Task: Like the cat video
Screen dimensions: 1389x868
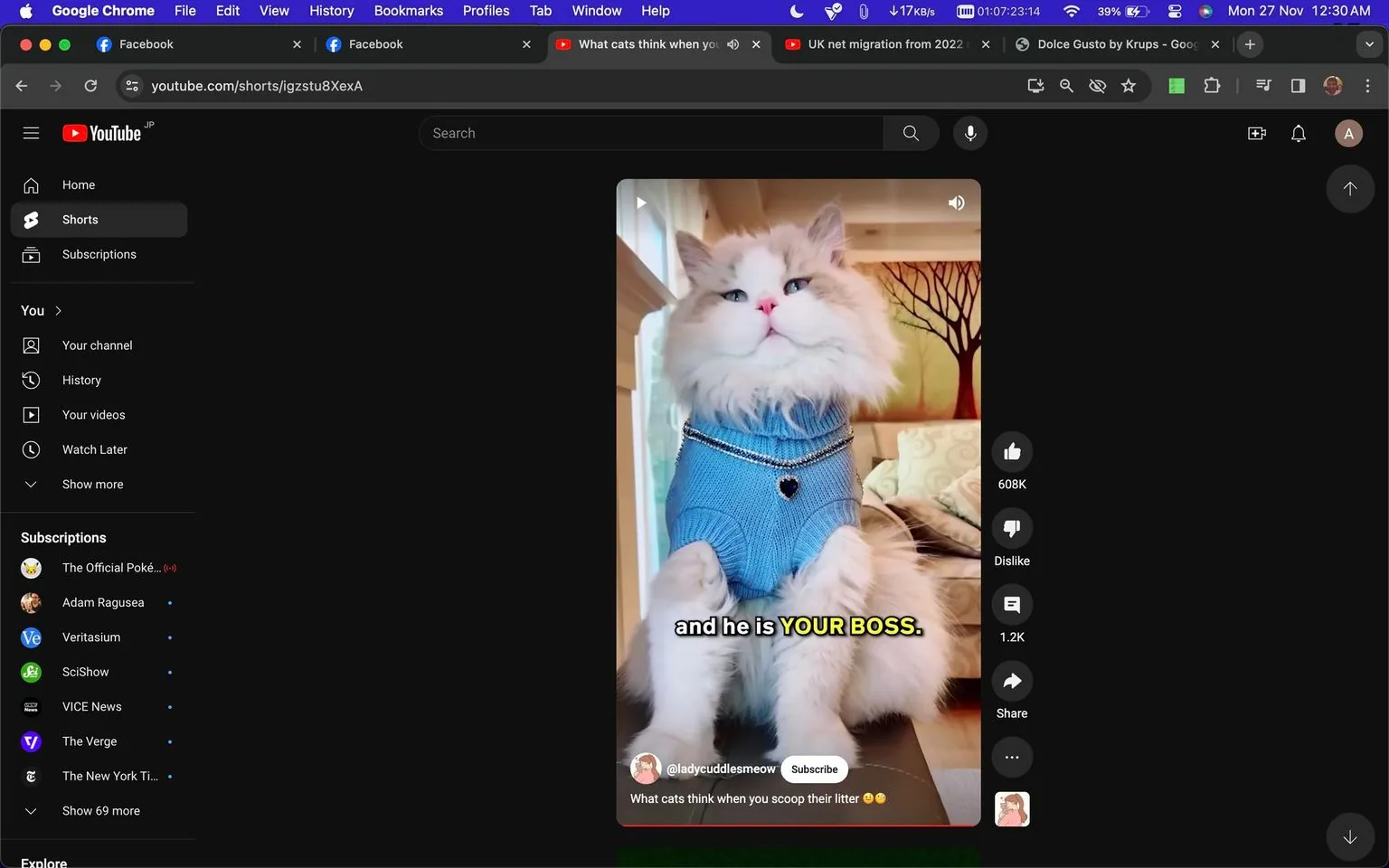Action: click(1011, 451)
